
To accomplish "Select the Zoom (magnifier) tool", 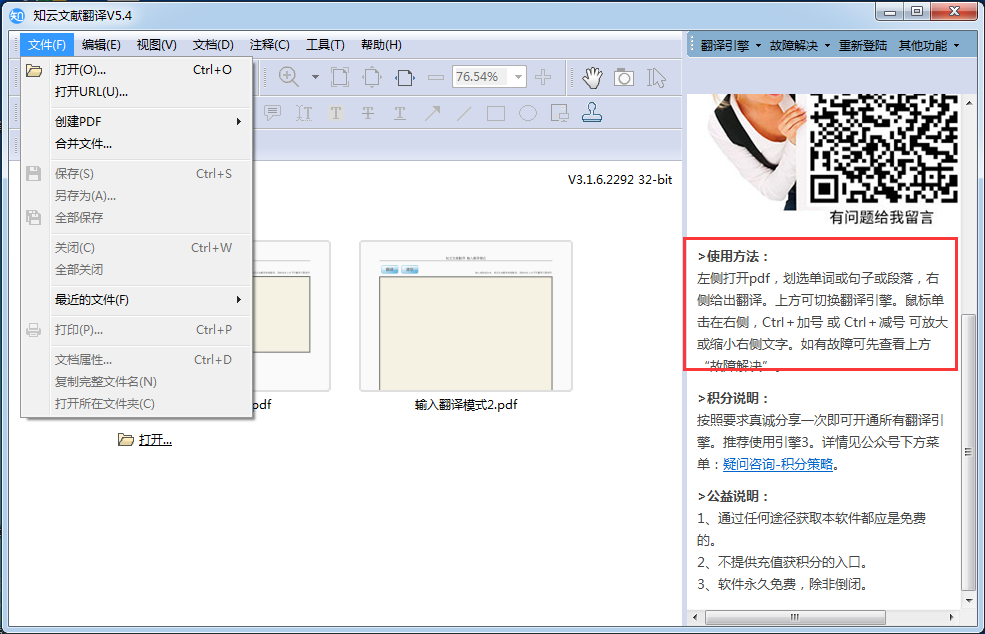I will pyautogui.click(x=288, y=75).
